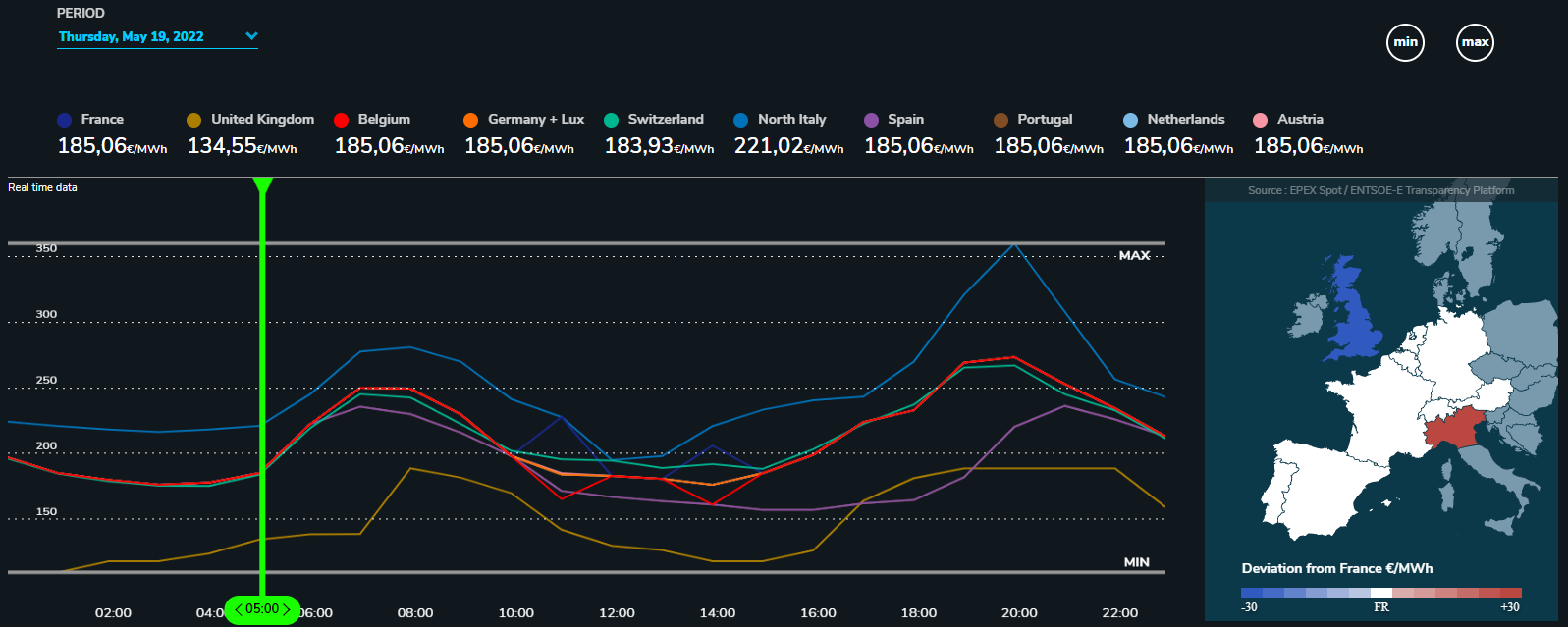1568x627 pixels.
Task: Click the 02:00 time axis label
Action: [x=113, y=613]
